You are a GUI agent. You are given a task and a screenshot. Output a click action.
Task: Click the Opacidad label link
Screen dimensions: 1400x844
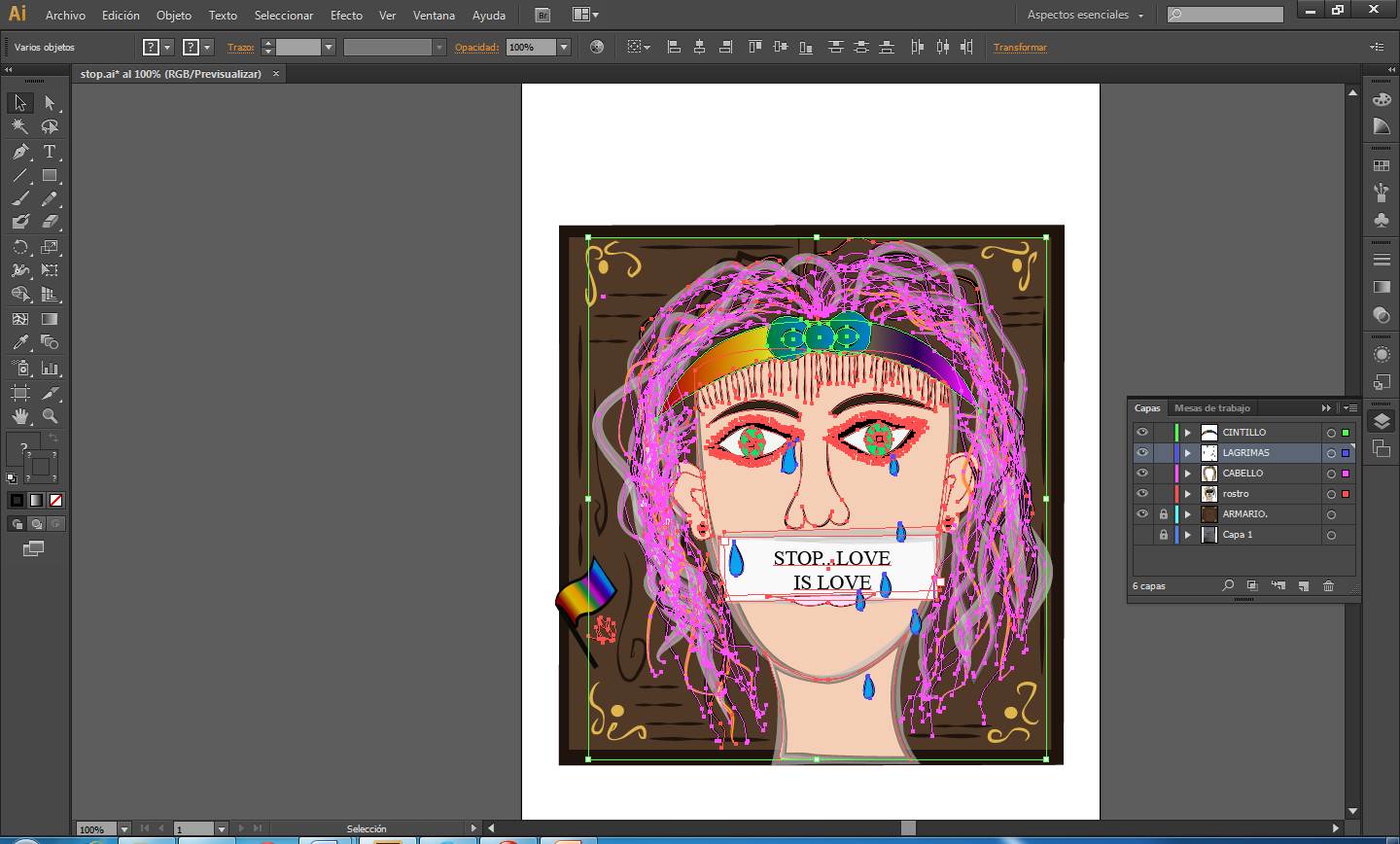(476, 47)
